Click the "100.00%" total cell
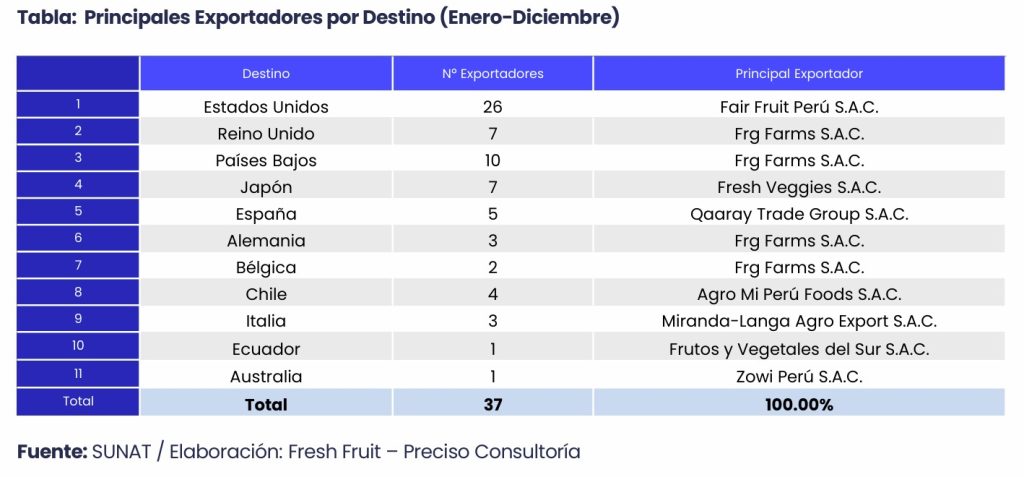Screen dimensions: 1024x477 pos(798,404)
